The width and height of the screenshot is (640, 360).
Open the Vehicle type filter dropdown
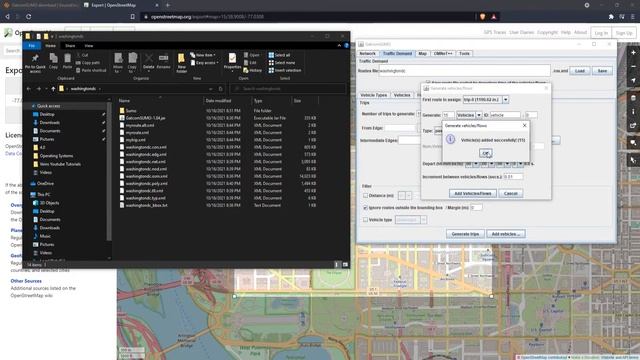point(424,220)
